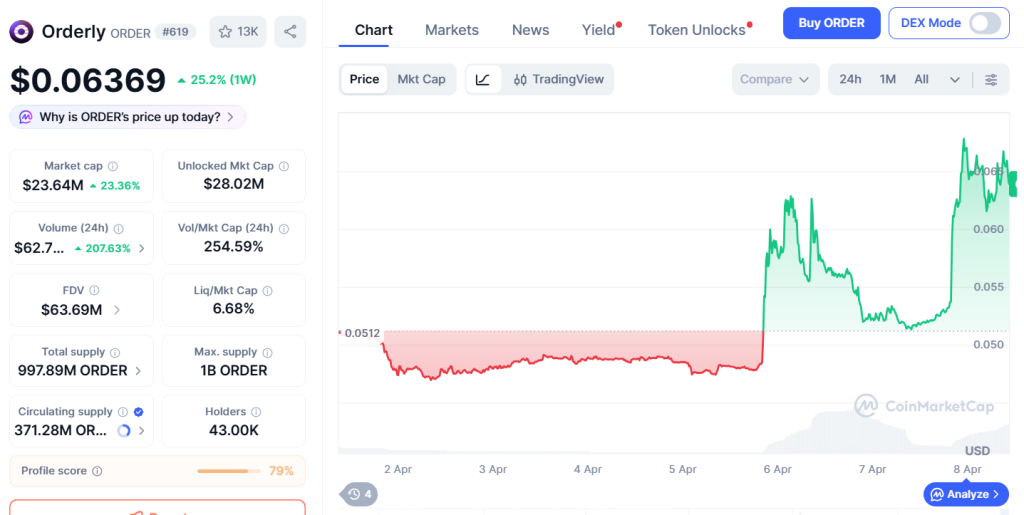Click the Buy ORDER button
1024x515 pixels.
point(831,23)
